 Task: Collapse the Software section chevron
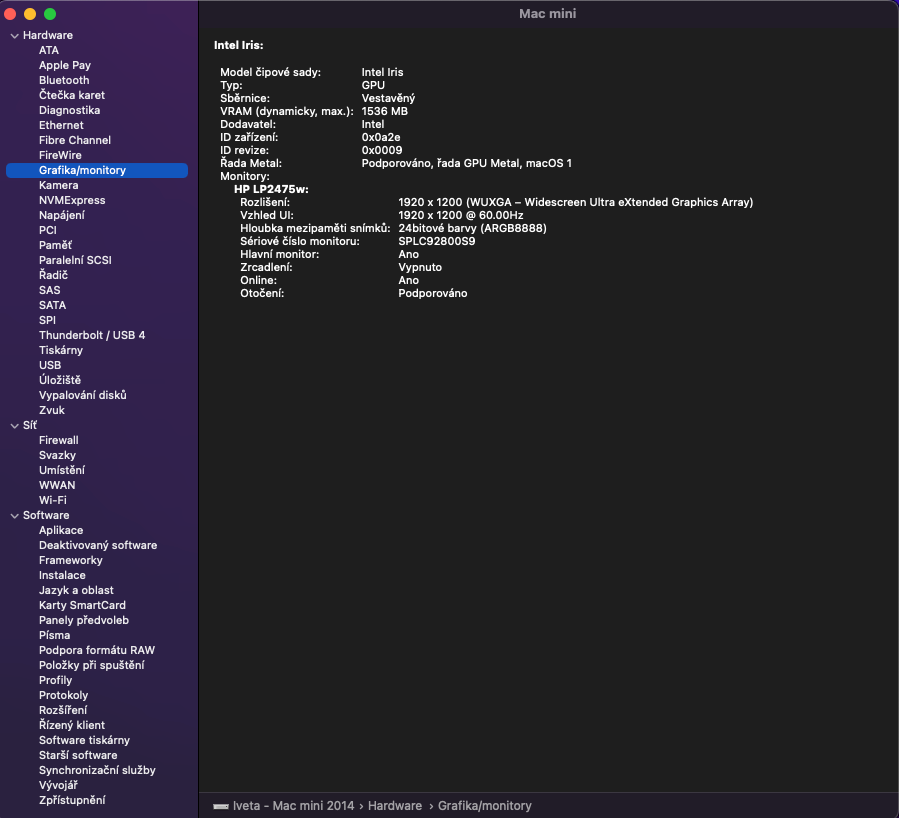(x=14, y=515)
